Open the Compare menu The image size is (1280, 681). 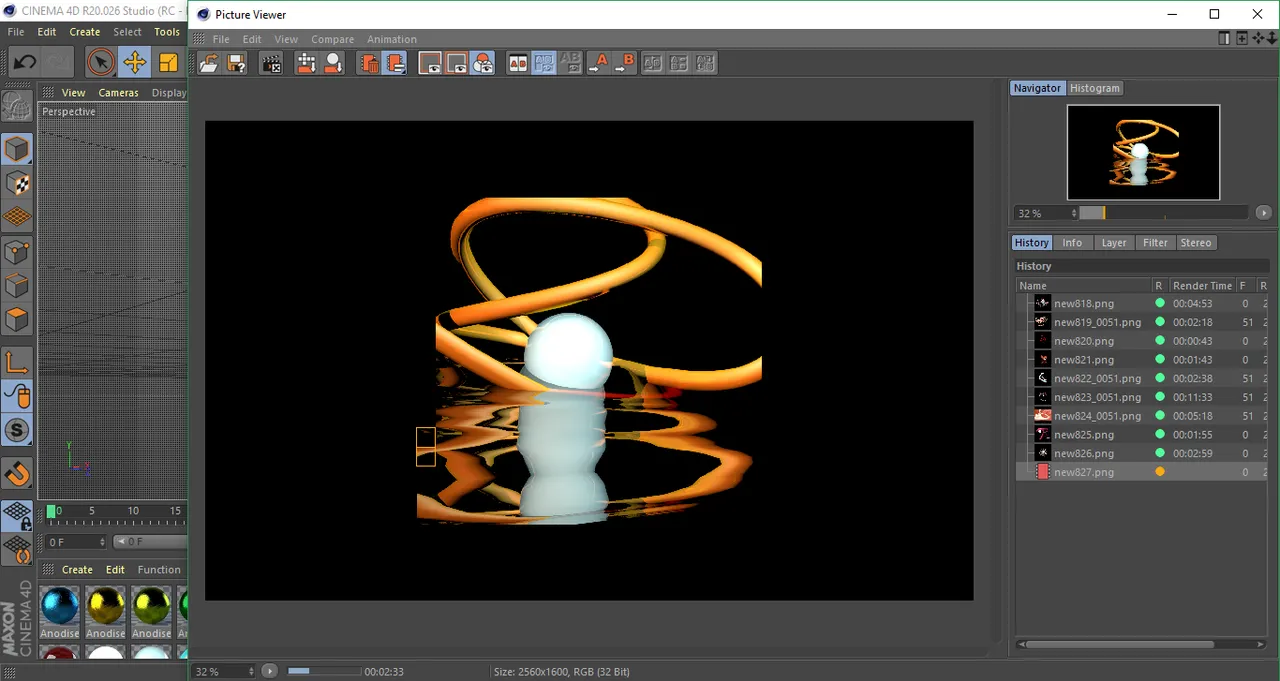tap(332, 39)
